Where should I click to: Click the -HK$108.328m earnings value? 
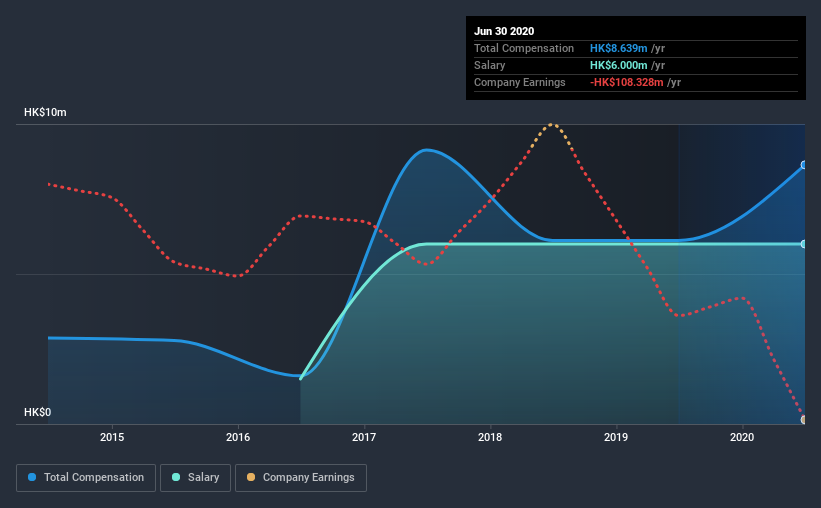(x=627, y=82)
